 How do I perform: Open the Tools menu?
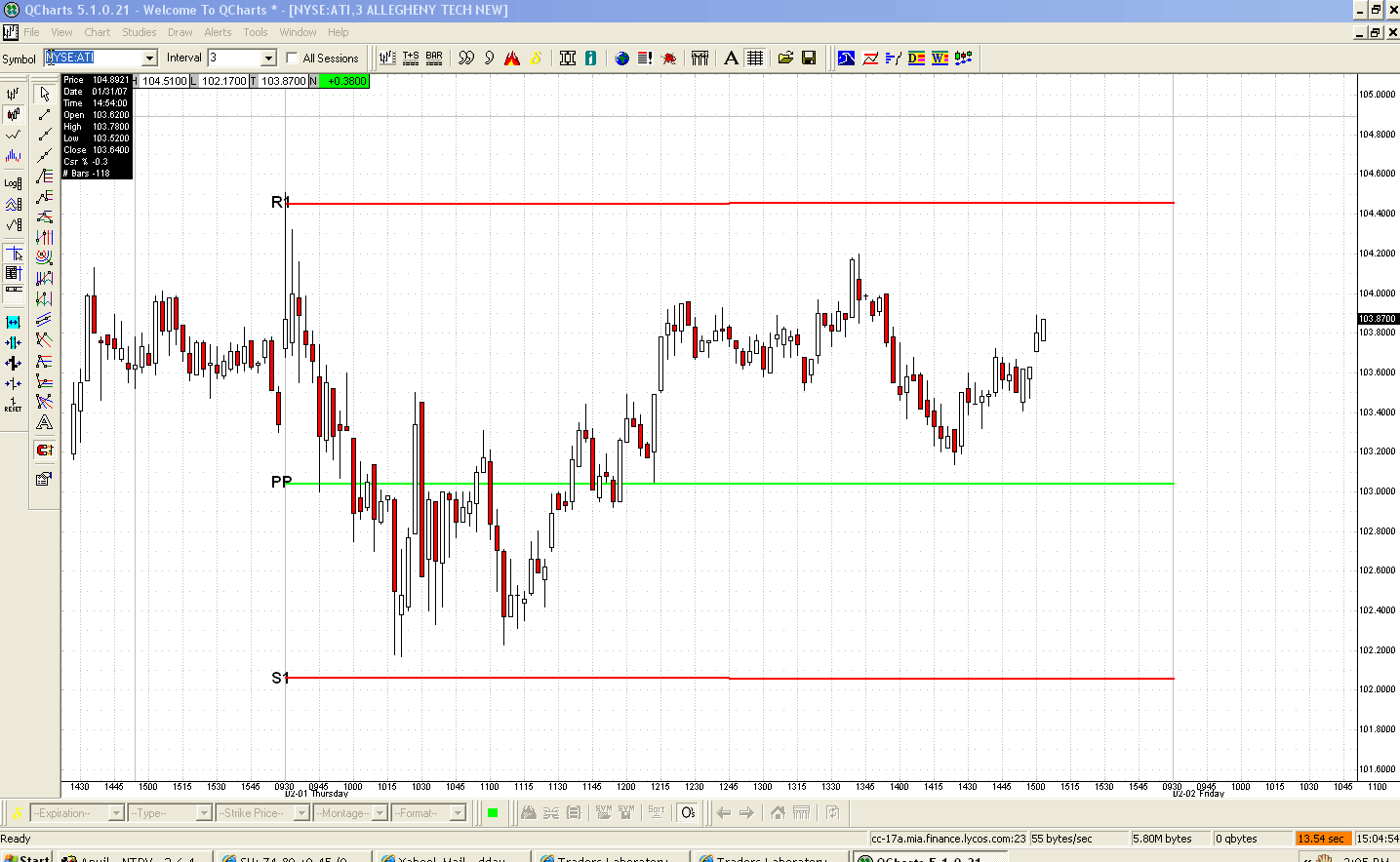[256, 32]
